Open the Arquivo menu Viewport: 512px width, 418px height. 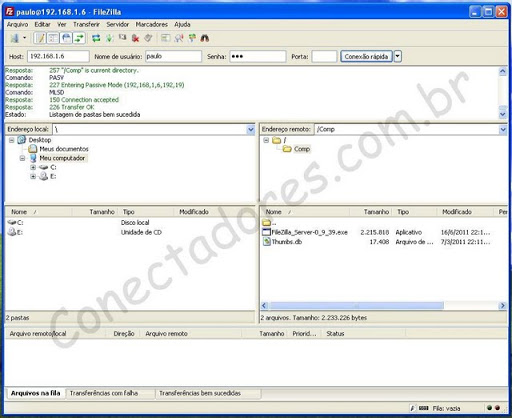pyautogui.click(x=17, y=24)
